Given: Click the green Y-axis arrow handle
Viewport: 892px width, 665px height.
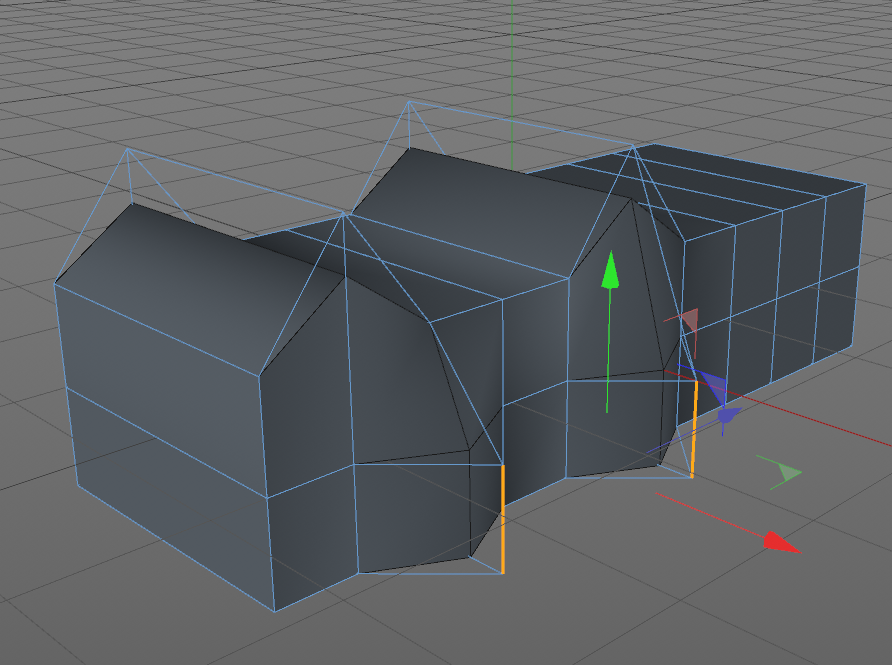Looking at the screenshot, I should tap(610, 270).
